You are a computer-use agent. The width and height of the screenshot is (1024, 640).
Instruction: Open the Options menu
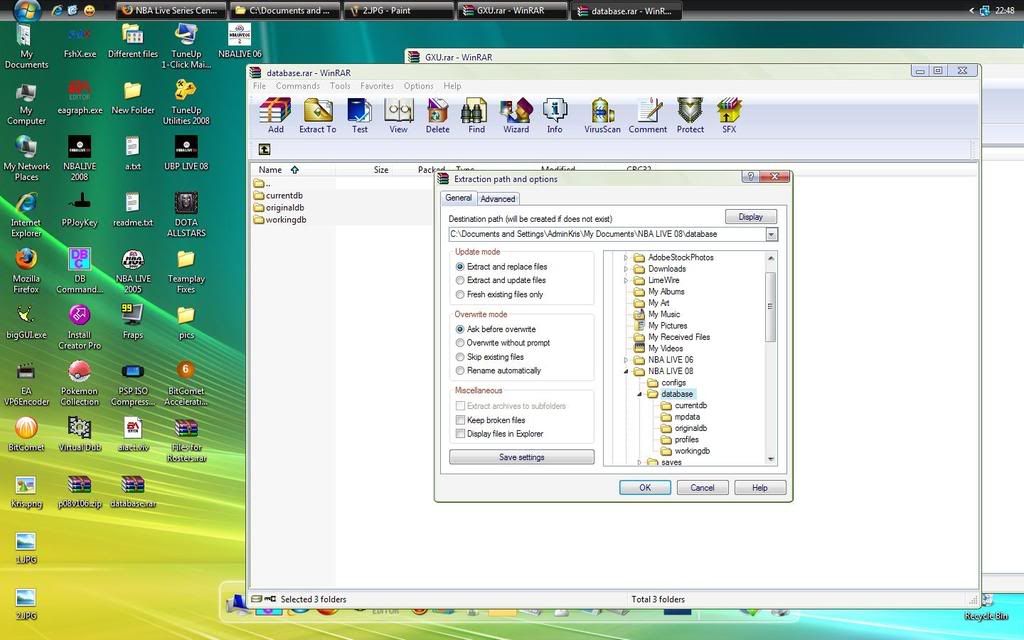[418, 86]
